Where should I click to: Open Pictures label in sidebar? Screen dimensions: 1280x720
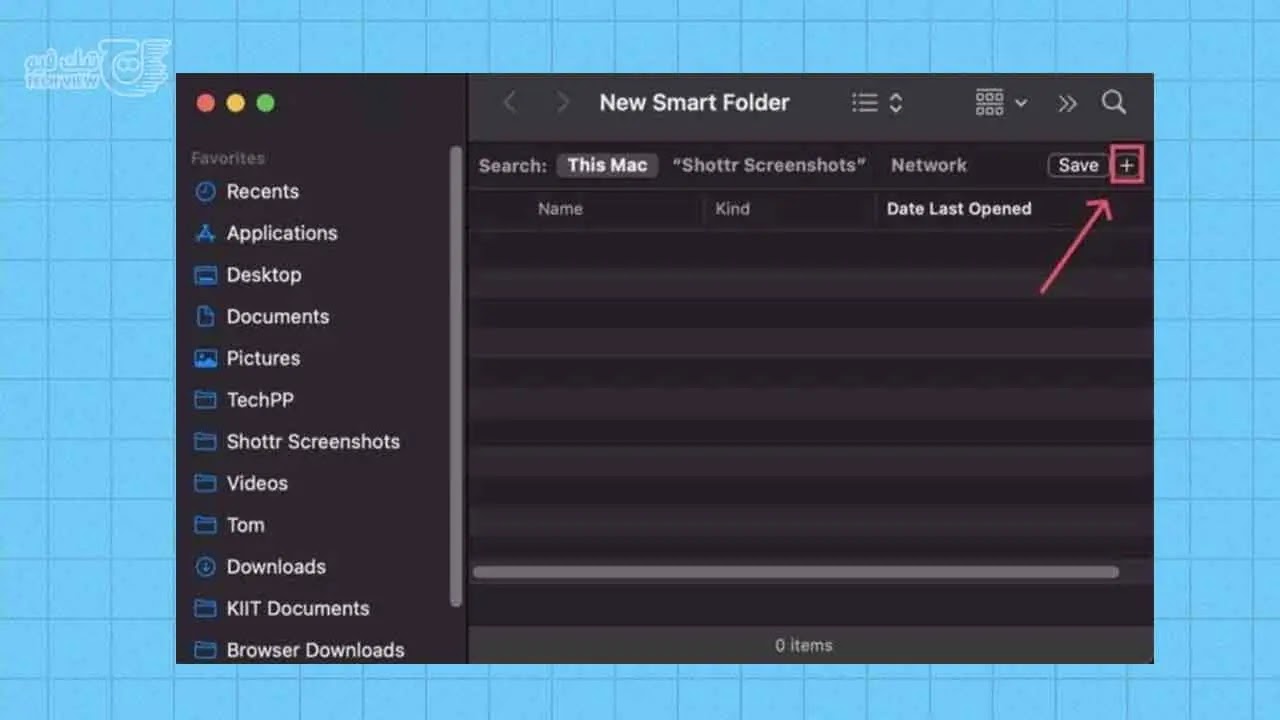pyautogui.click(x=263, y=358)
